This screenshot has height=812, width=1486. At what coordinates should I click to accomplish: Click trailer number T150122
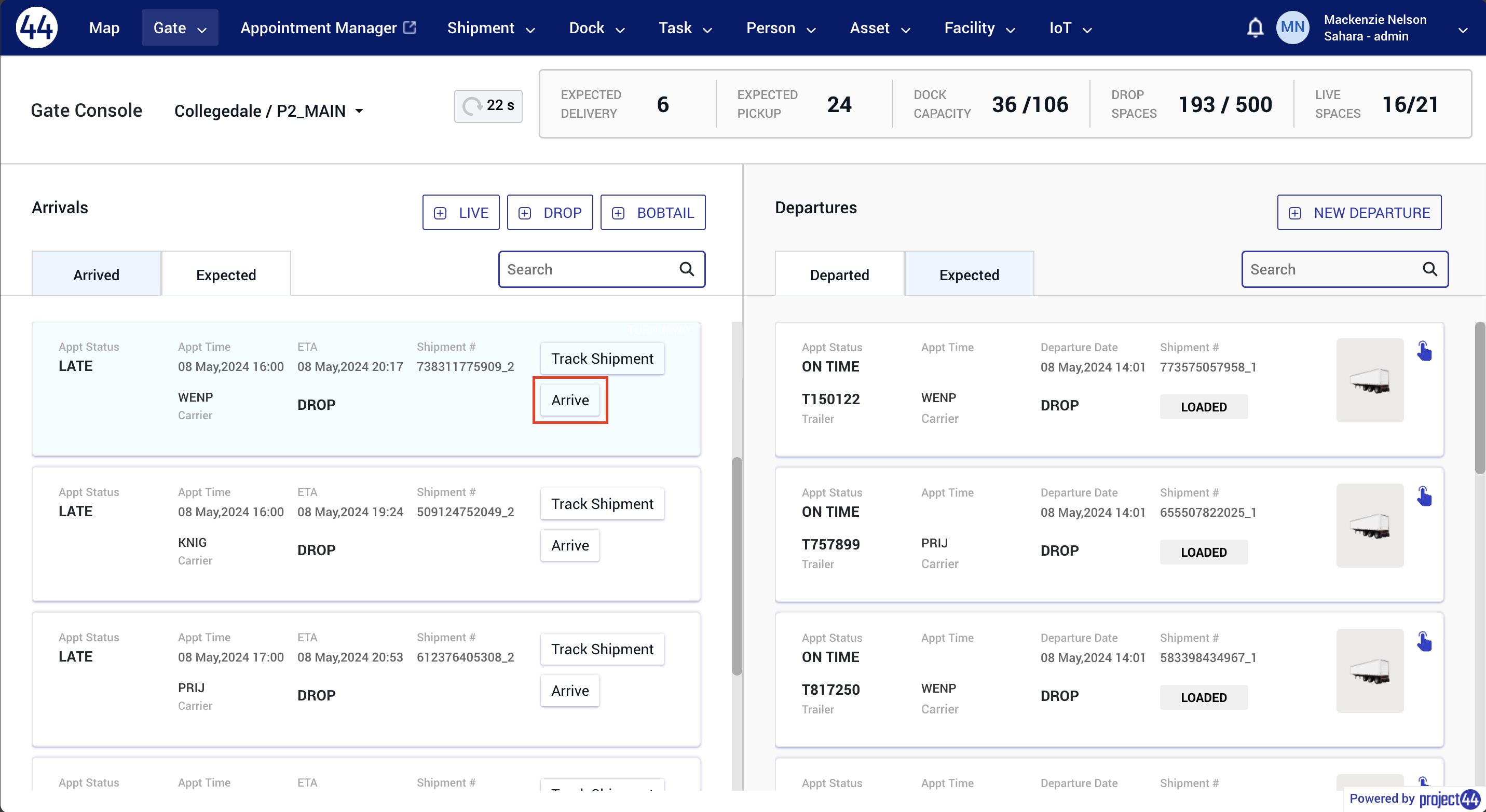[x=830, y=399]
